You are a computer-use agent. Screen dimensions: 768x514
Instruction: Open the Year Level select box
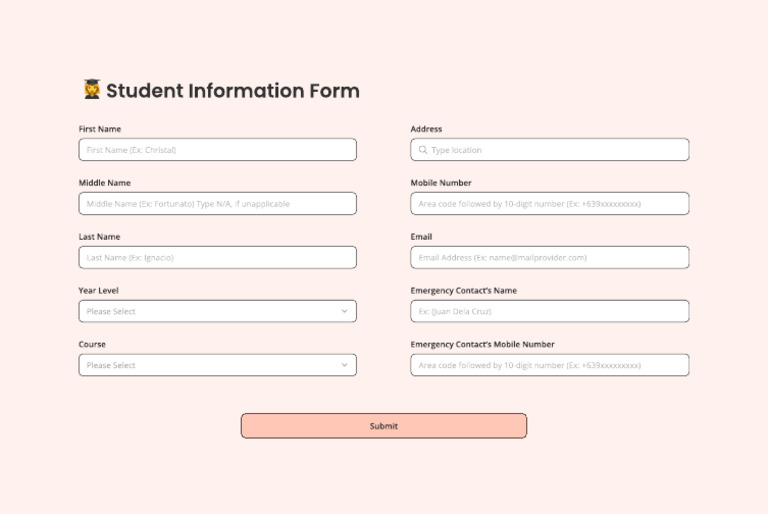210,311
